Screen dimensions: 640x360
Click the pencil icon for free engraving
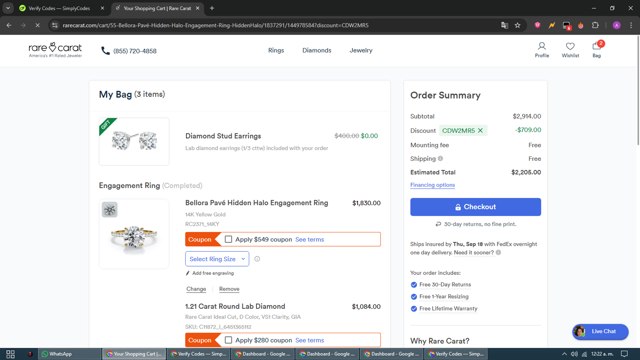(187, 273)
